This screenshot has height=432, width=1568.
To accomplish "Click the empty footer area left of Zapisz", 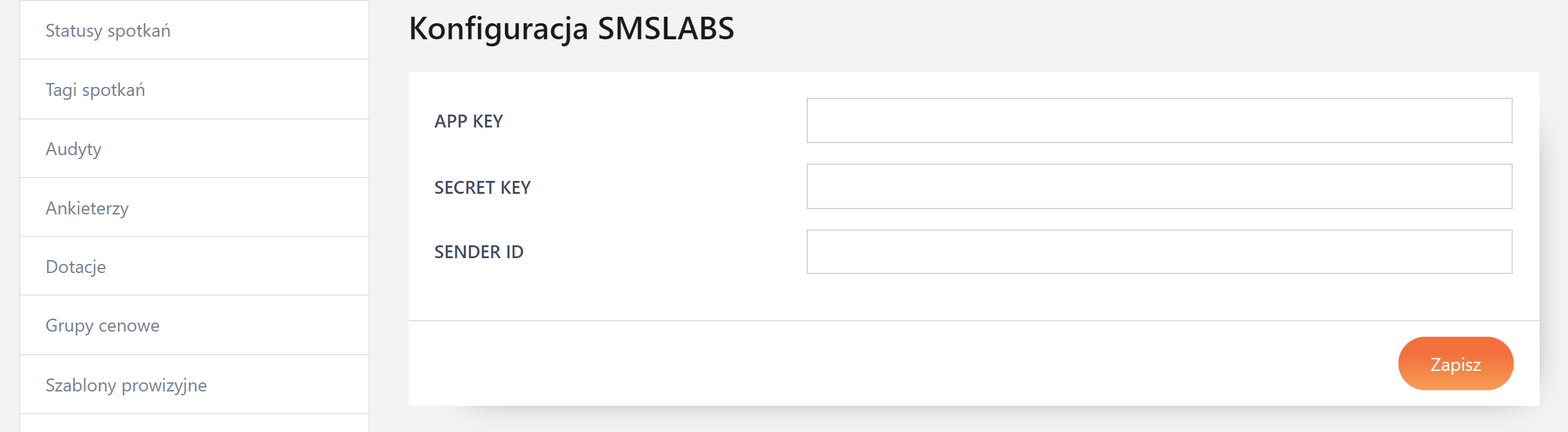I will (902, 364).
